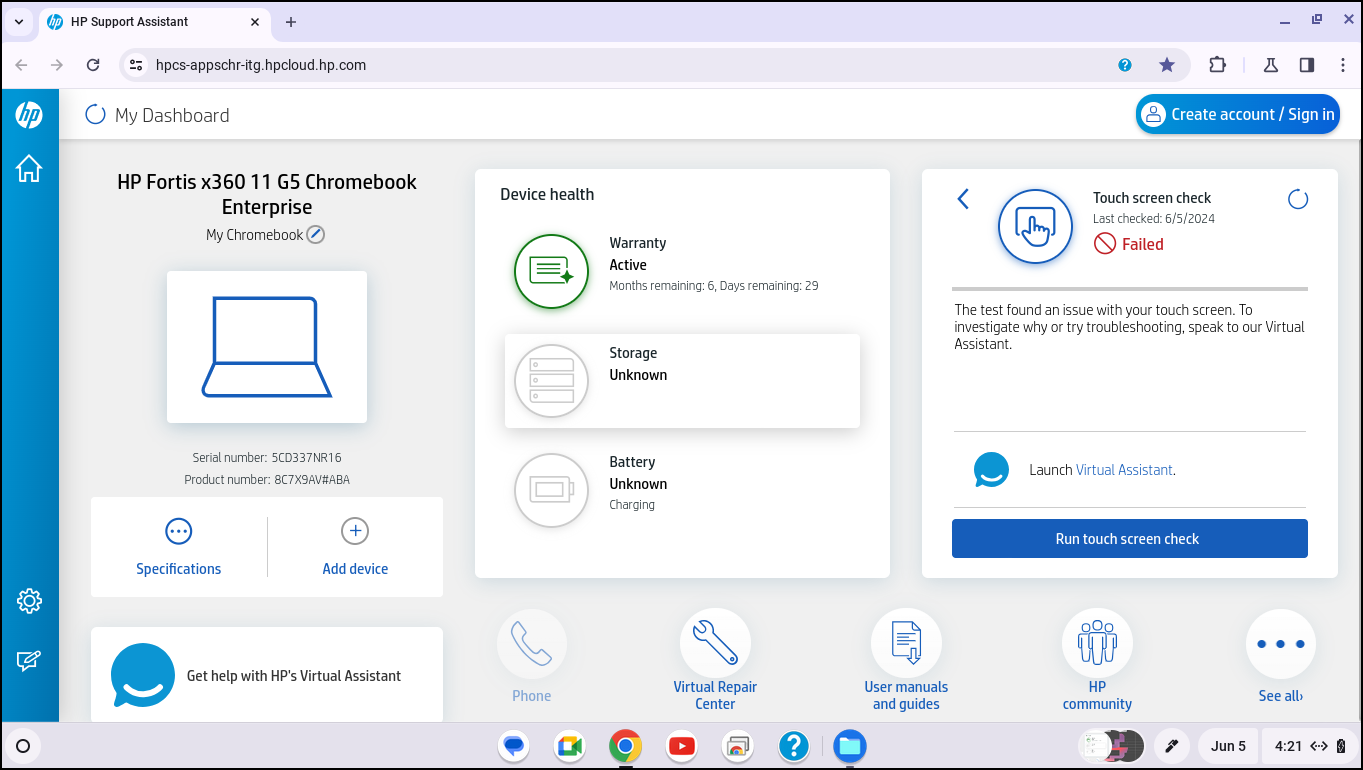Open the Warranty device health item
This screenshot has height=770, width=1363.
click(x=681, y=271)
